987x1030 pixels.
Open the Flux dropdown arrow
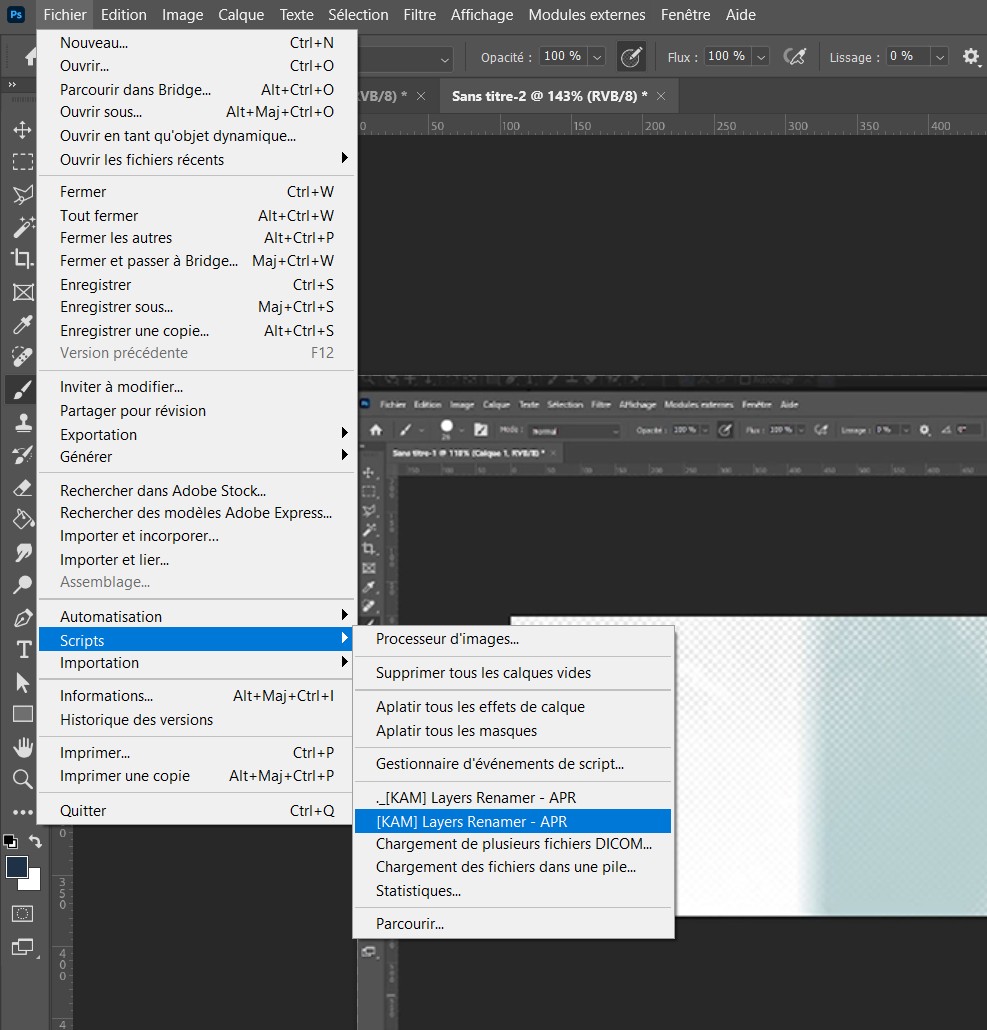(x=761, y=57)
